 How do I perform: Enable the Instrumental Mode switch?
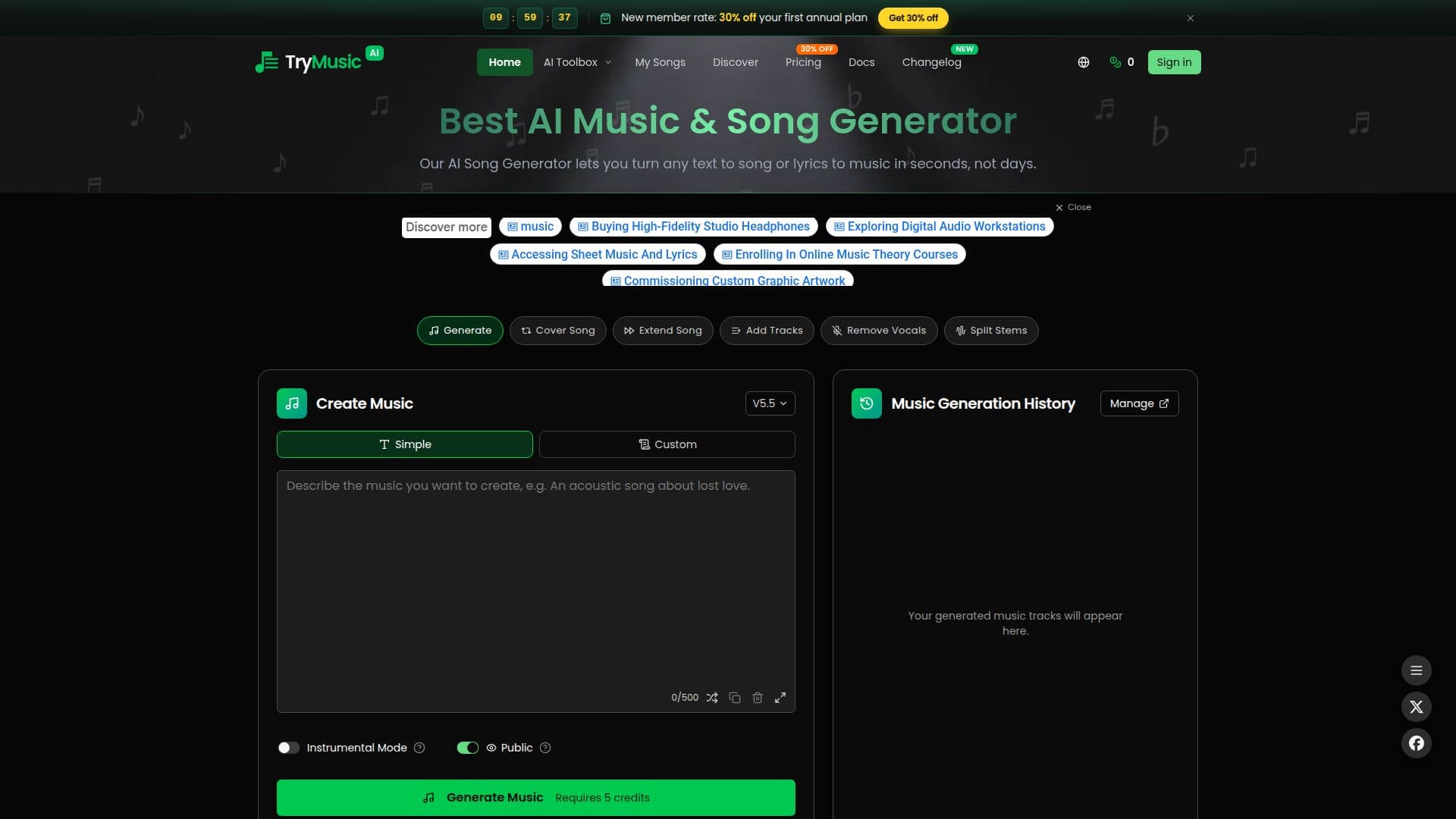(288, 748)
